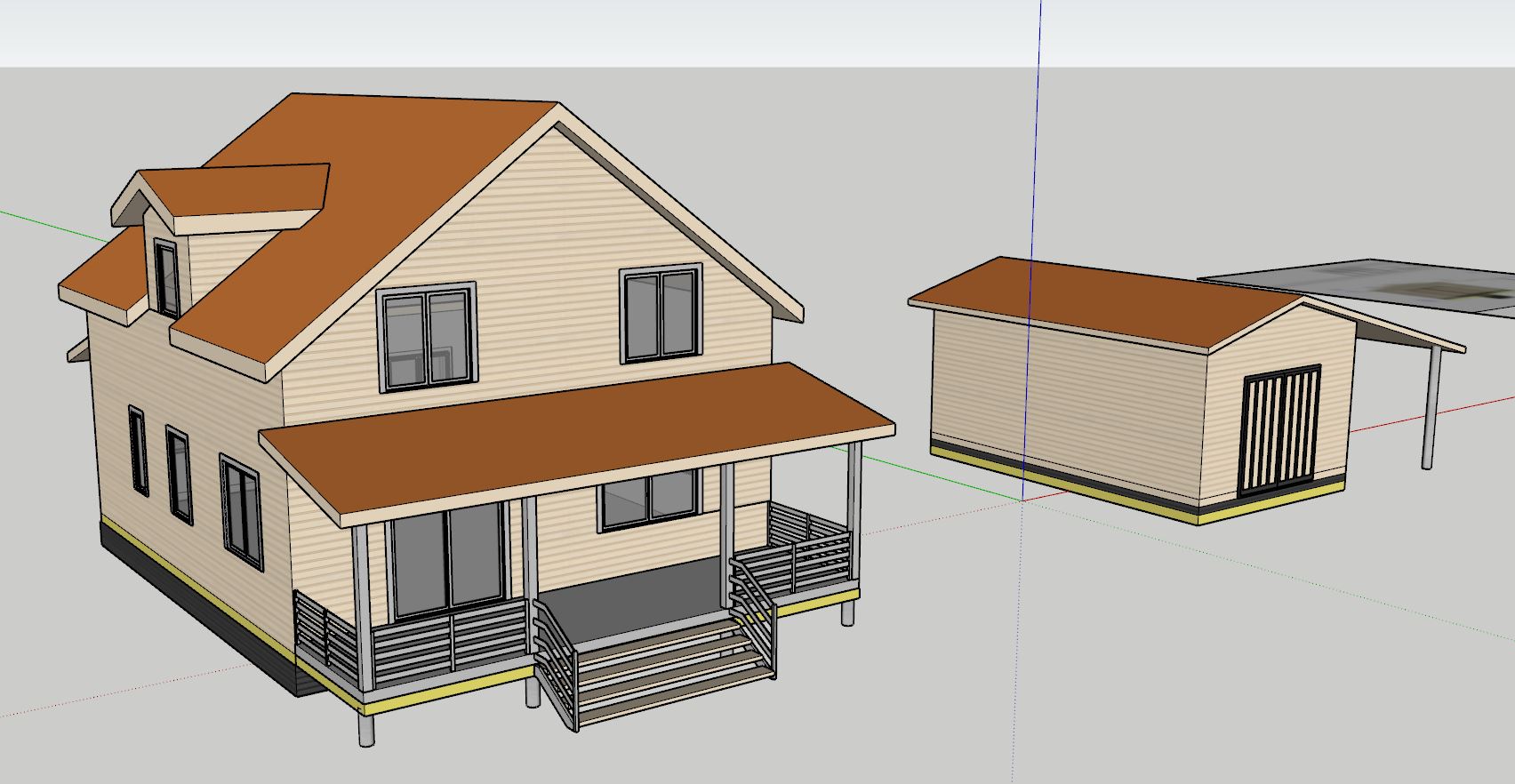This screenshot has height=784, width=1515.
Task: Pick the upper-left gable double window
Action: [x=427, y=337]
